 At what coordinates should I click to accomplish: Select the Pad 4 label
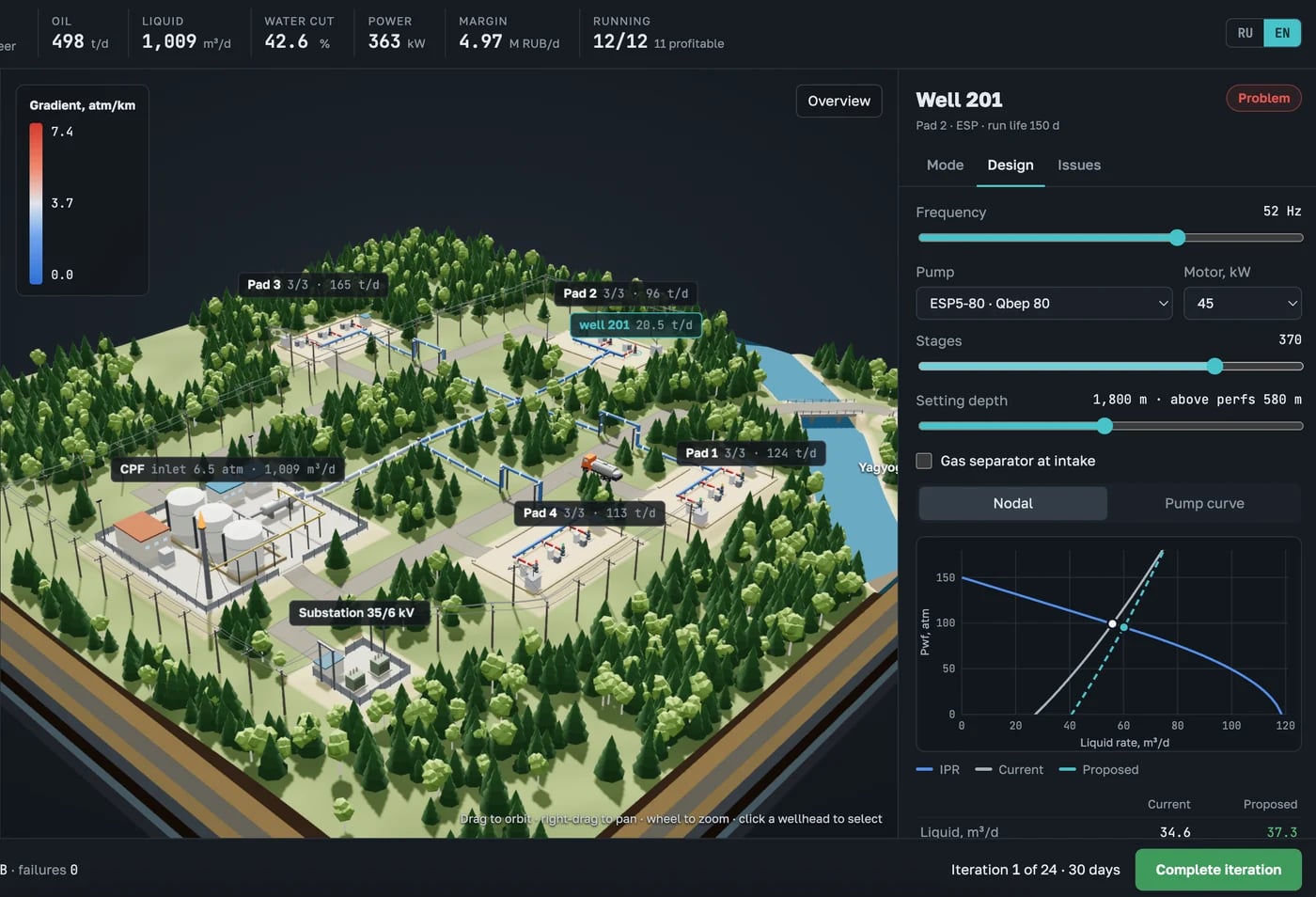589,512
